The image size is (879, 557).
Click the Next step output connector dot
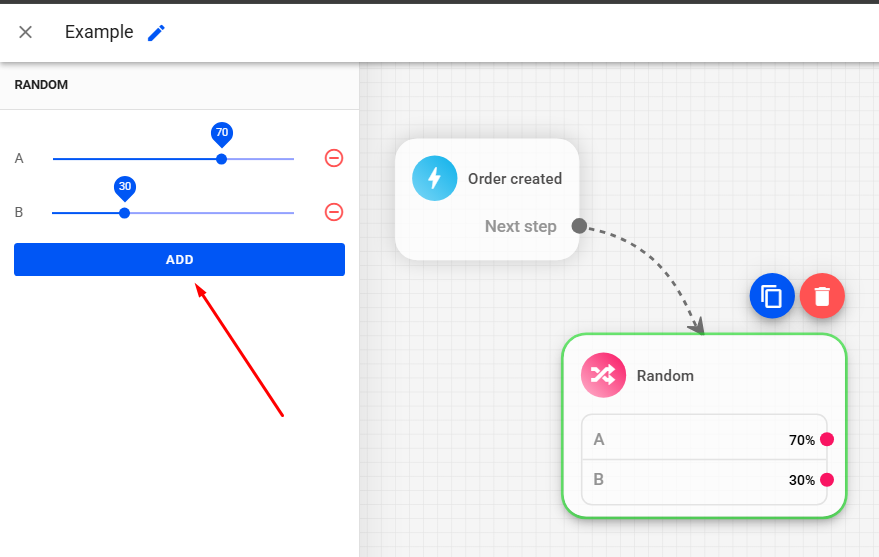(579, 226)
